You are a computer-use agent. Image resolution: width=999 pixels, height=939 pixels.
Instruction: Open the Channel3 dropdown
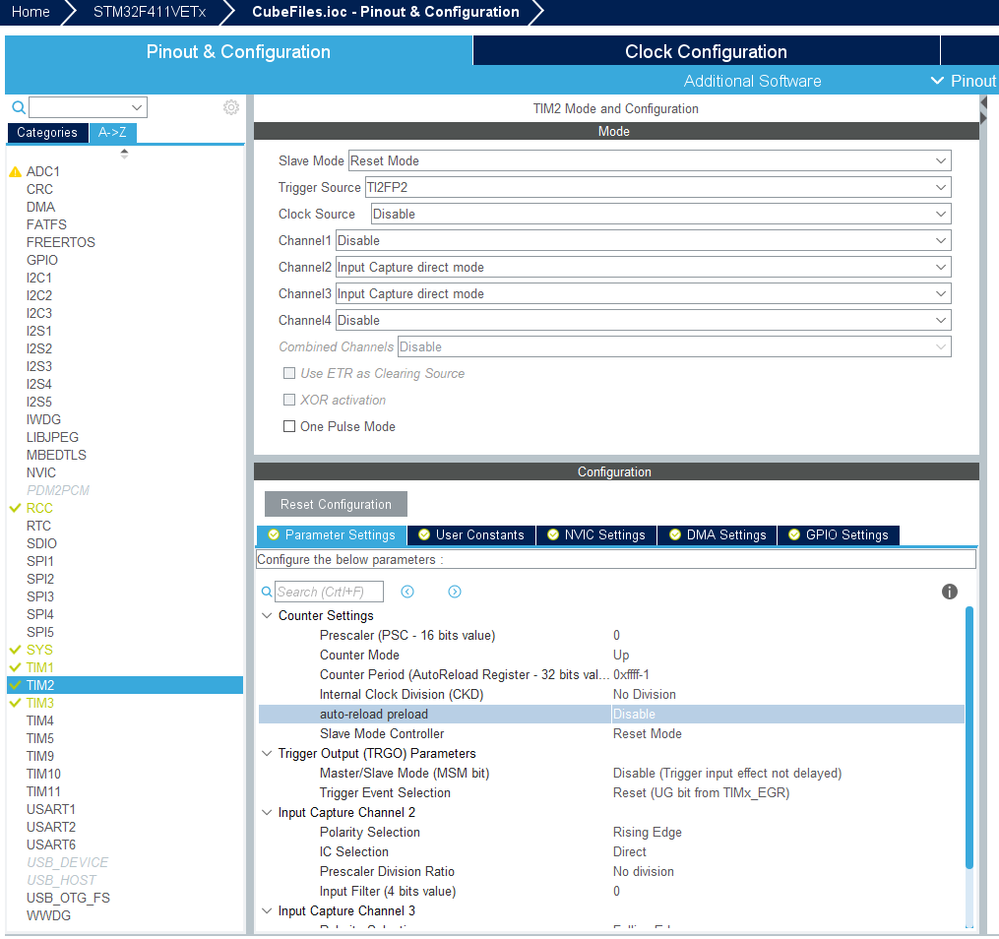click(x=643, y=294)
